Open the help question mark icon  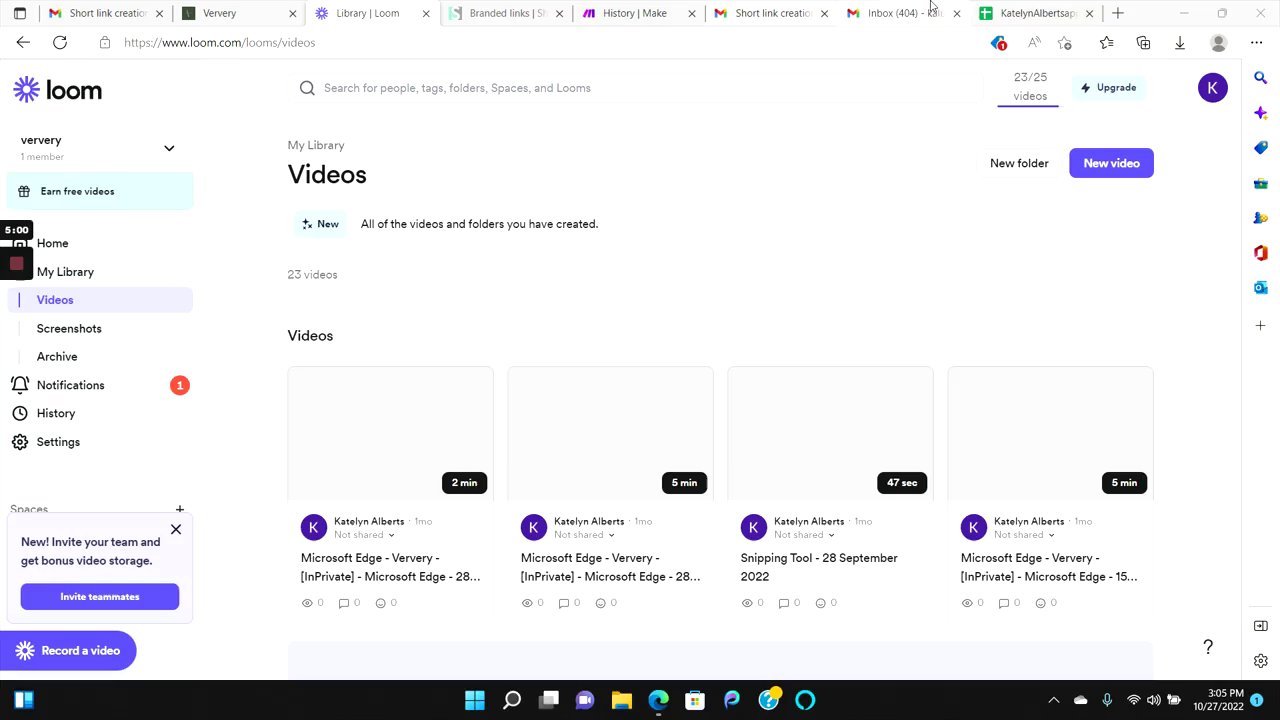(1208, 647)
